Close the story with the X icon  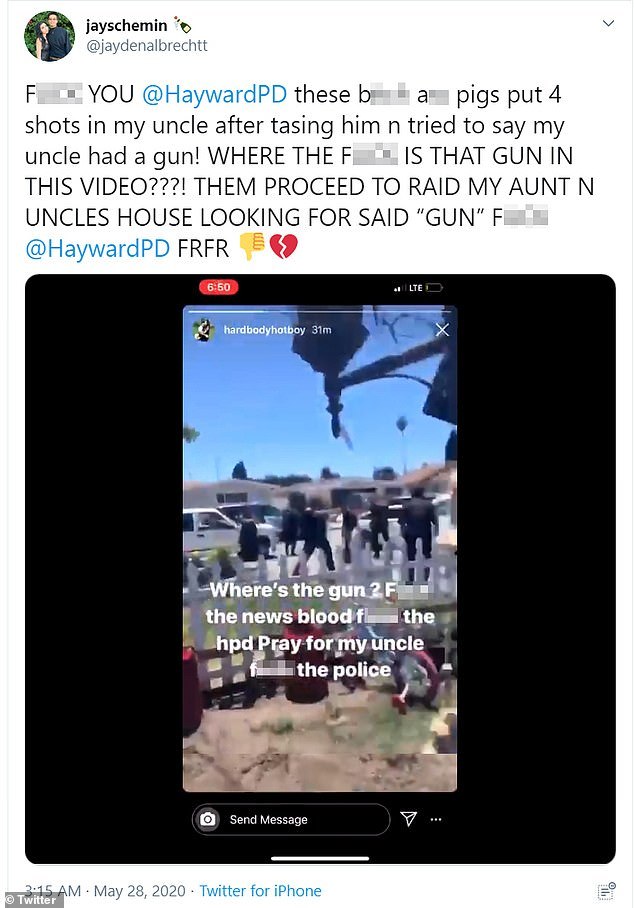pyautogui.click(x=442, y=329)
